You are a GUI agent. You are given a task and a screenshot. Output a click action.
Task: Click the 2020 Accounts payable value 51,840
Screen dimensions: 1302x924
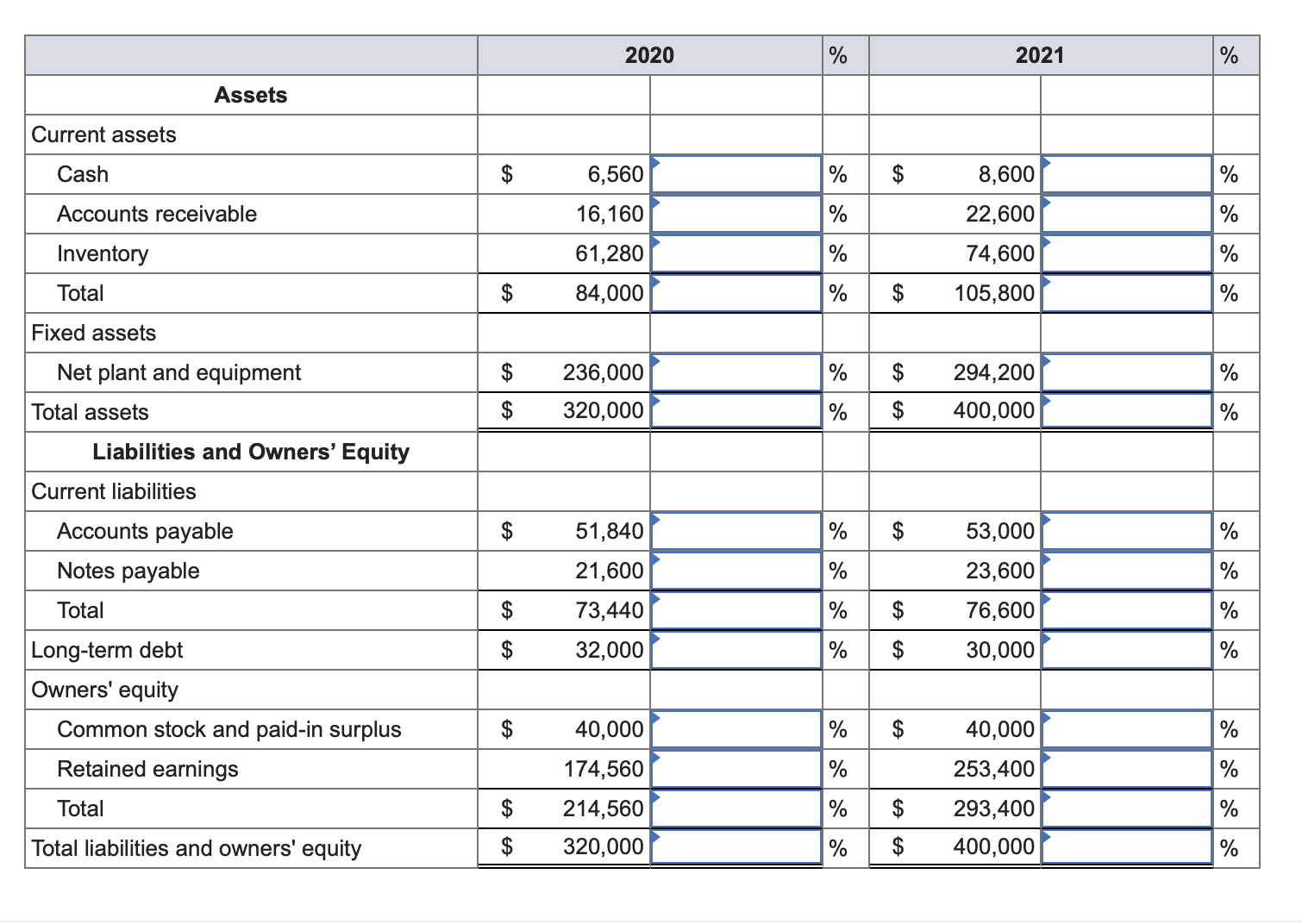click(610, 531)
